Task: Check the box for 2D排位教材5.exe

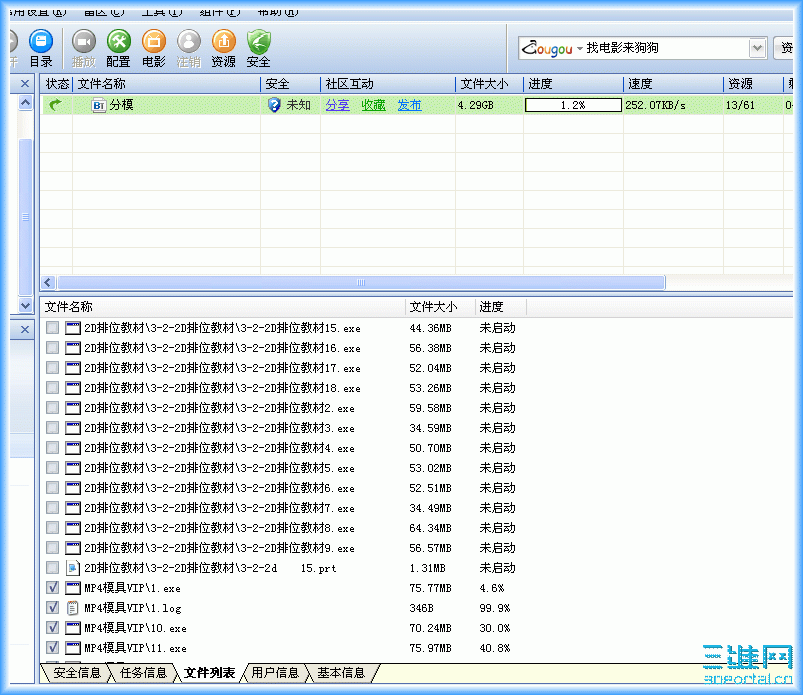Action: 52,468
